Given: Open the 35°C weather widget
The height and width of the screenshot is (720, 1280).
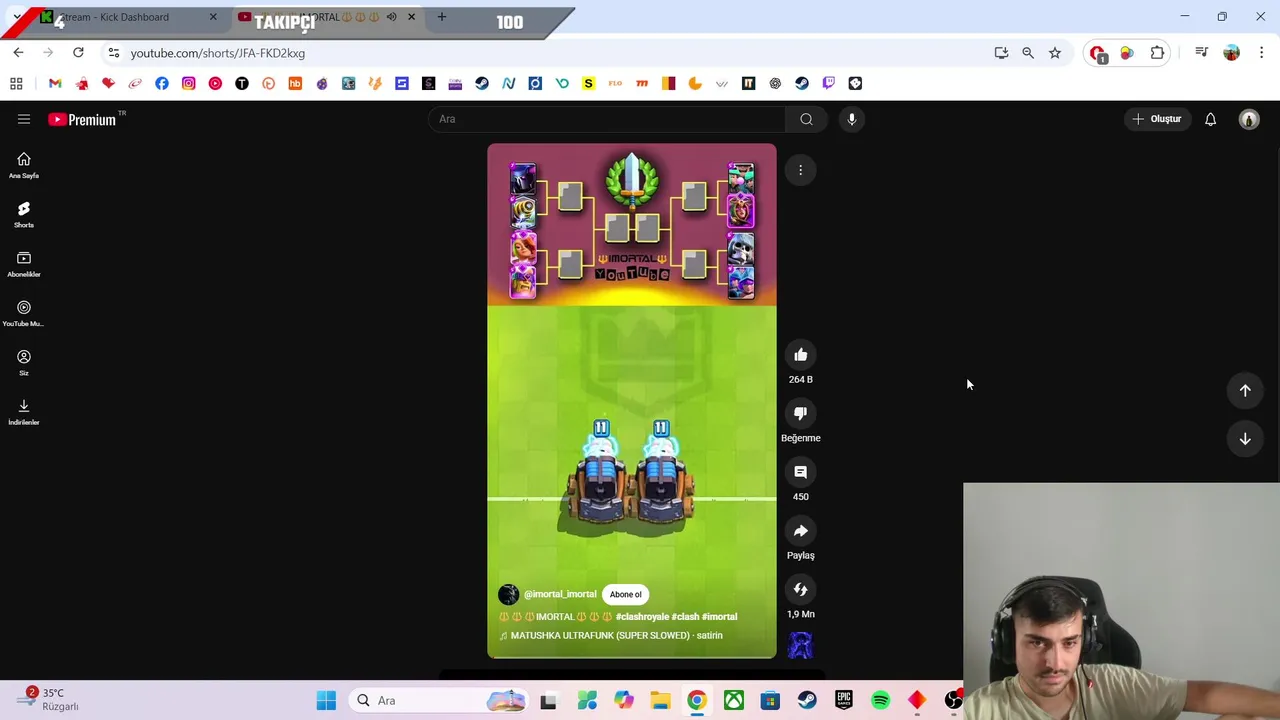Looking at the screenshot, I should pos(50,699).
